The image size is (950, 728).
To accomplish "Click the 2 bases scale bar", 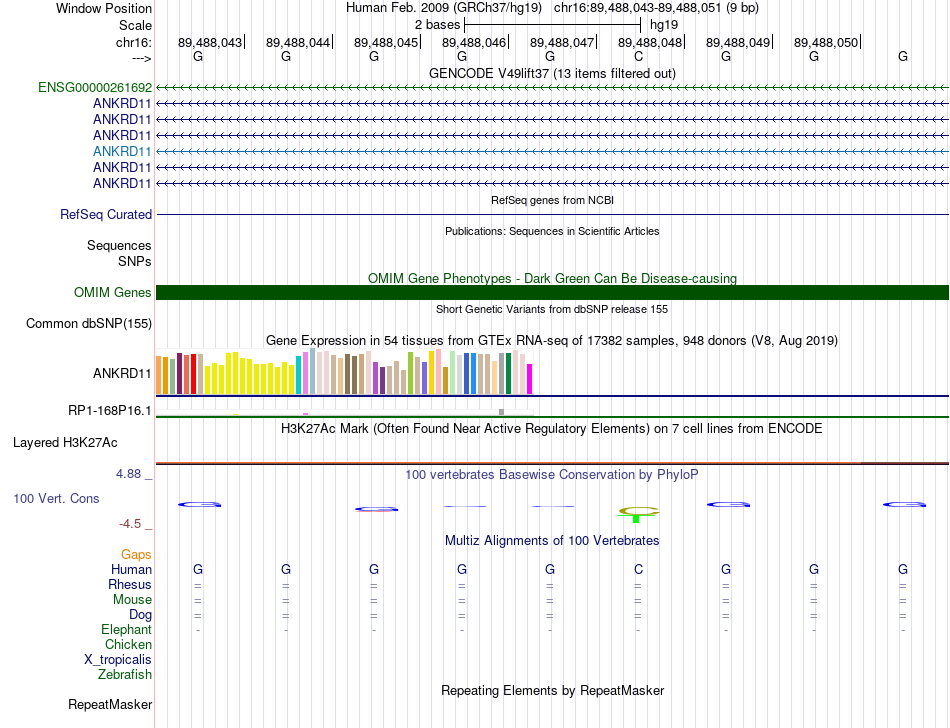I will 552,25.
